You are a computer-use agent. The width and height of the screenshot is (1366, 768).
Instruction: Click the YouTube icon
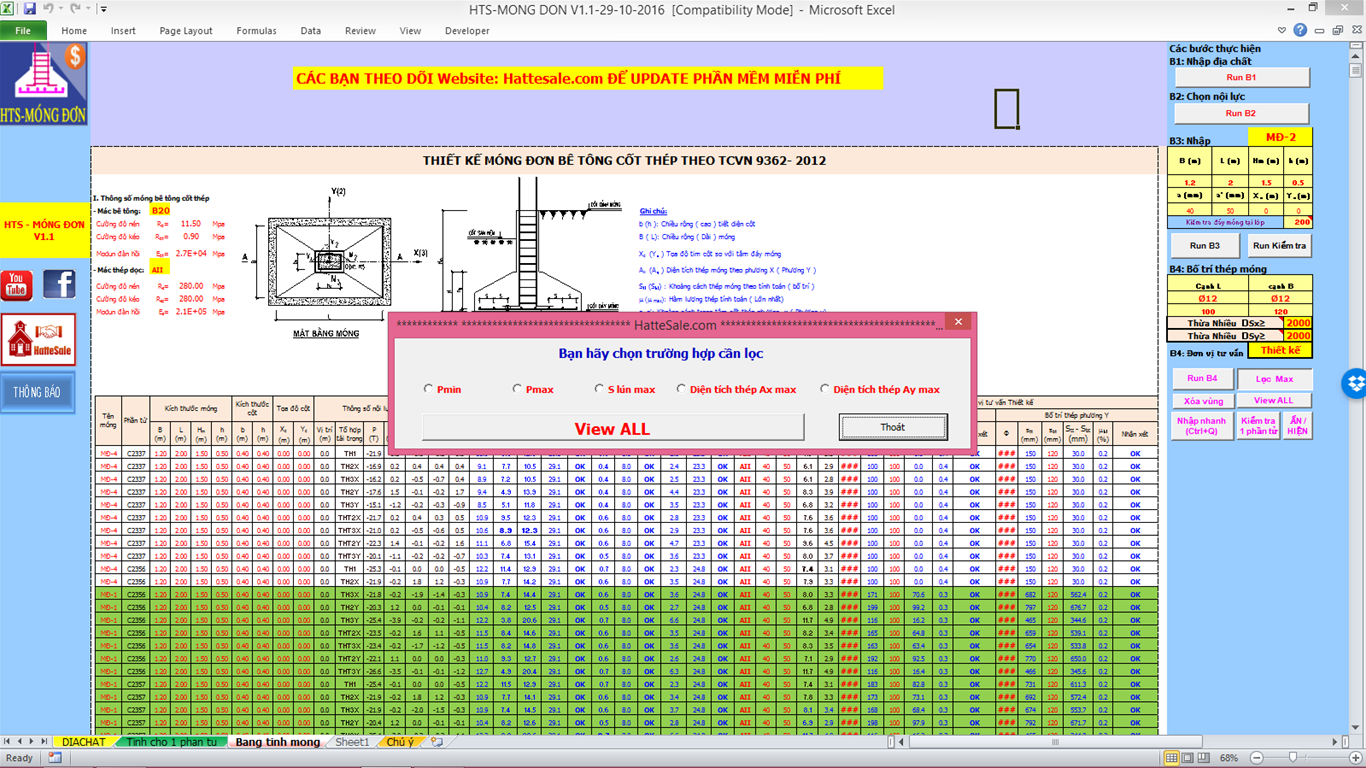(x=16, y=285)
